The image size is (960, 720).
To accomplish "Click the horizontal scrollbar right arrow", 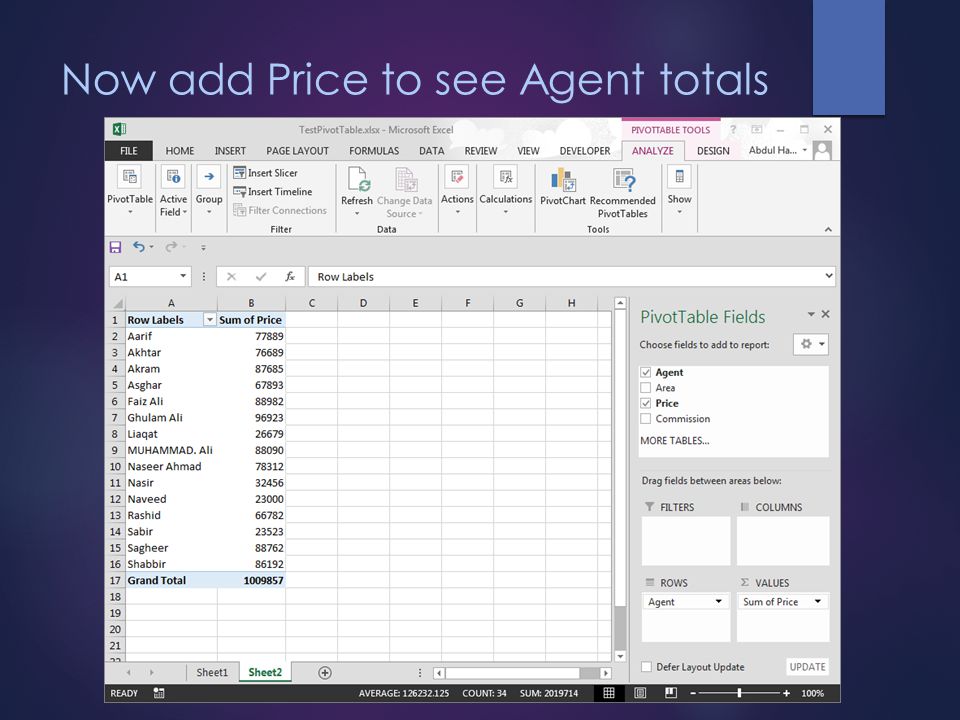I will tap(606, 673).
